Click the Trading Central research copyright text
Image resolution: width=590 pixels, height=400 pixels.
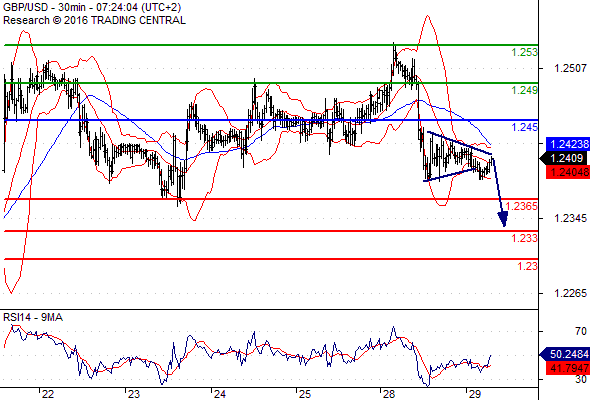click(94, 20)
